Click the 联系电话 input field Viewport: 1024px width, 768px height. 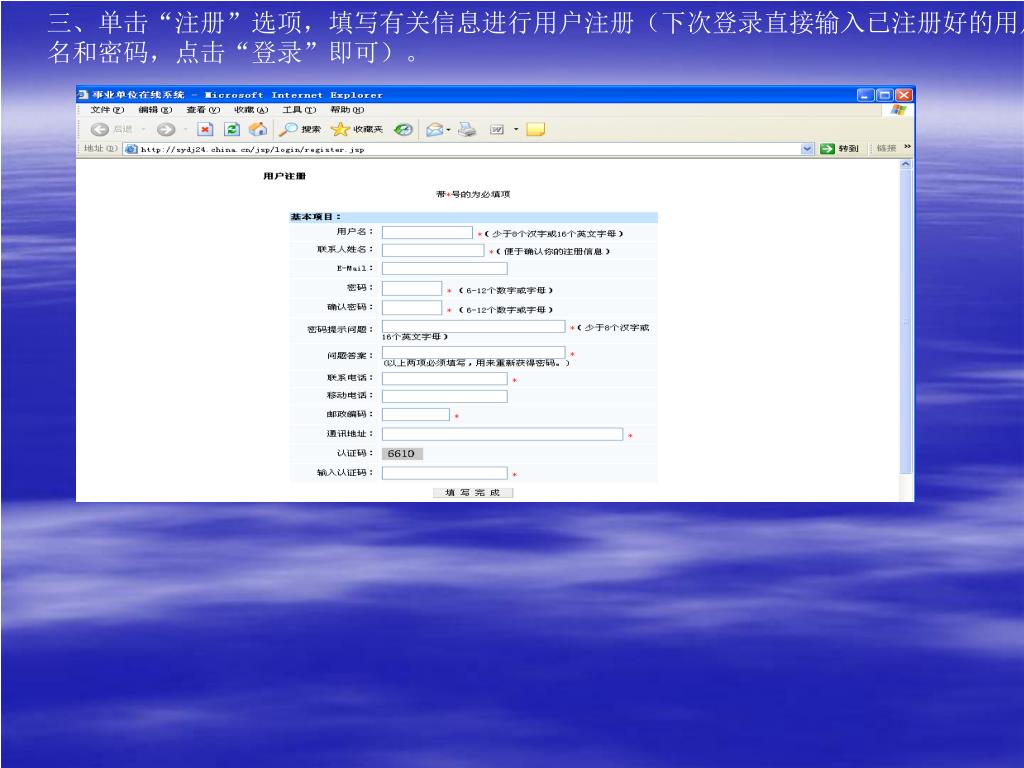click(445, 378)
